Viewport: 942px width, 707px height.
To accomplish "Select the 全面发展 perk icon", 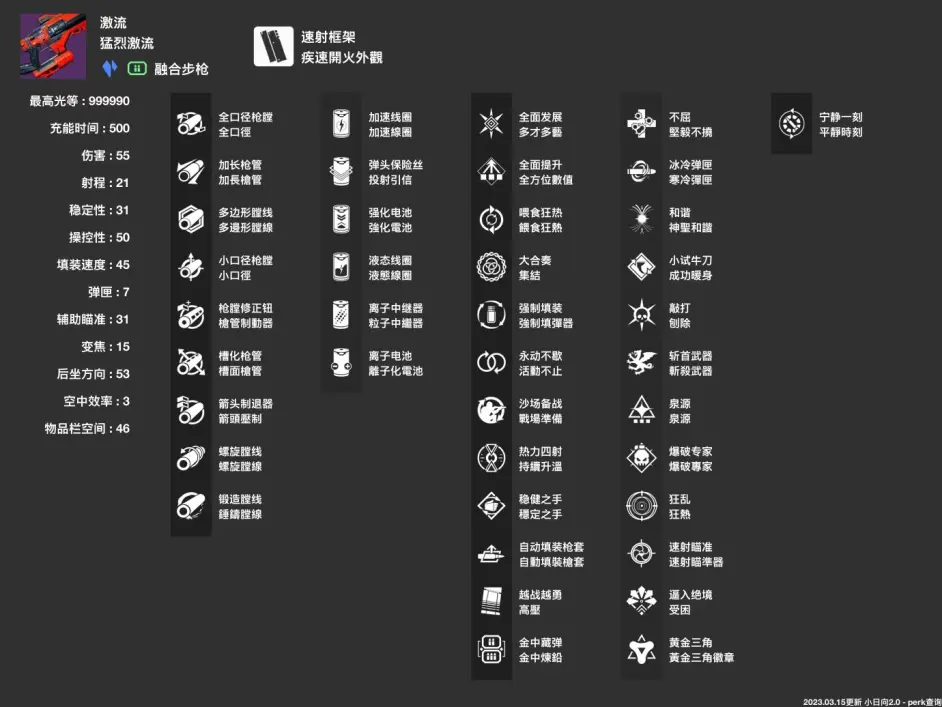I will [491, 121].
